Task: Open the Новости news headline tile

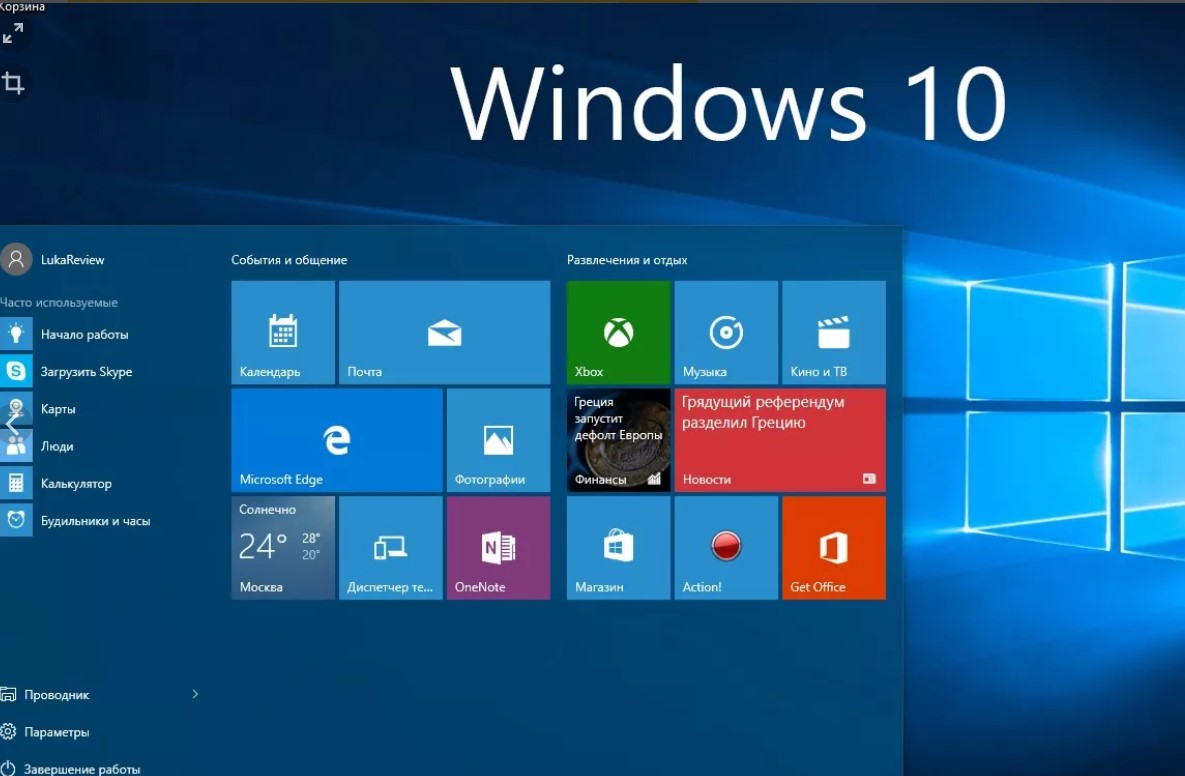Action: pos(779,440)
